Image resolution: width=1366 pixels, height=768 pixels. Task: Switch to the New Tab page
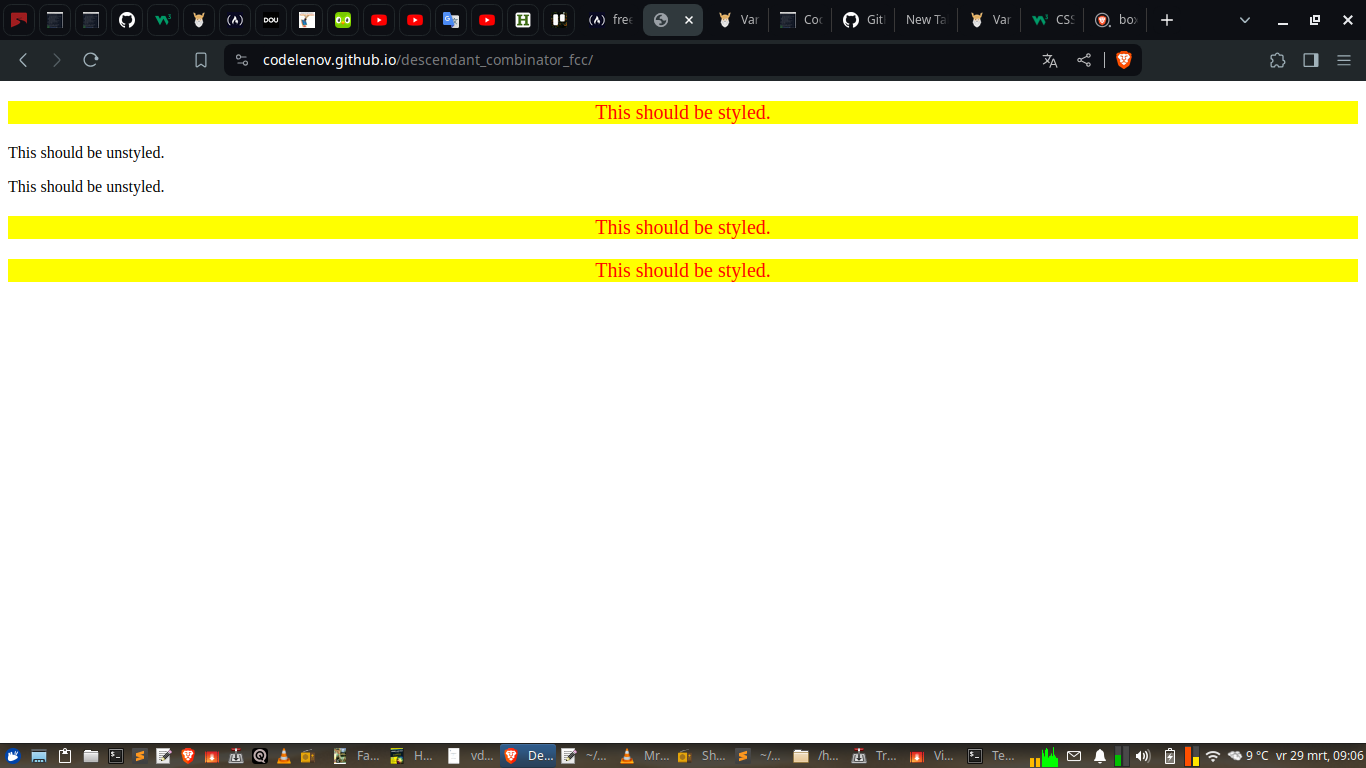[924, 20]
